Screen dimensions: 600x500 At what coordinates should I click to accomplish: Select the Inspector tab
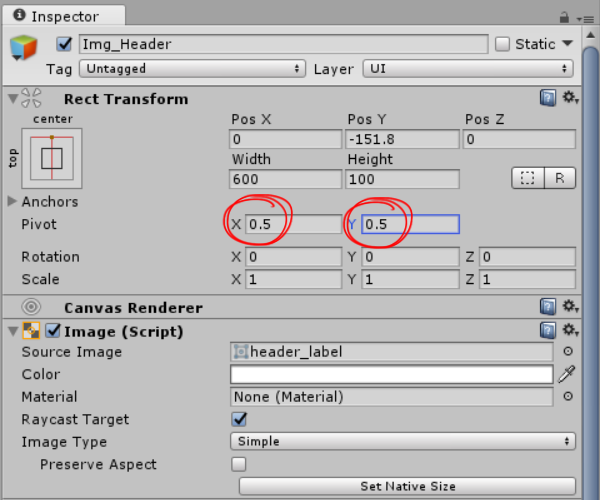[x=64, y=16]
